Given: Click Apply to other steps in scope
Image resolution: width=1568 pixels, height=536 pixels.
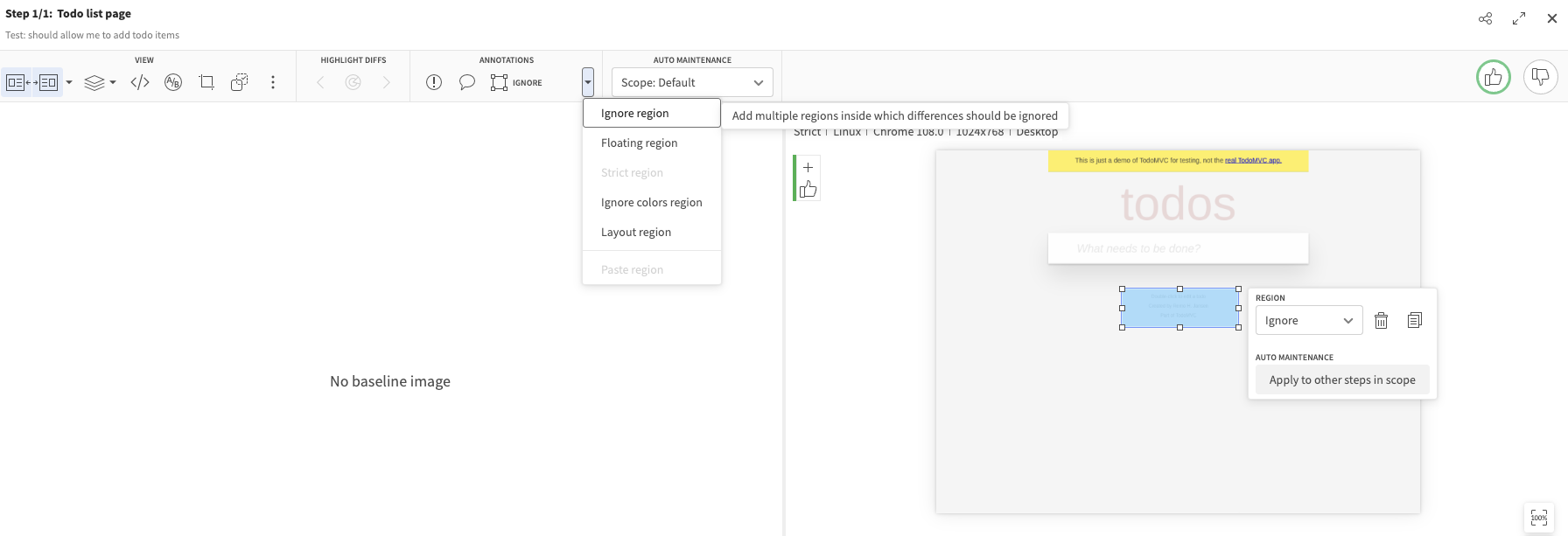Looking at the screenshot, I should [1342, 379].
